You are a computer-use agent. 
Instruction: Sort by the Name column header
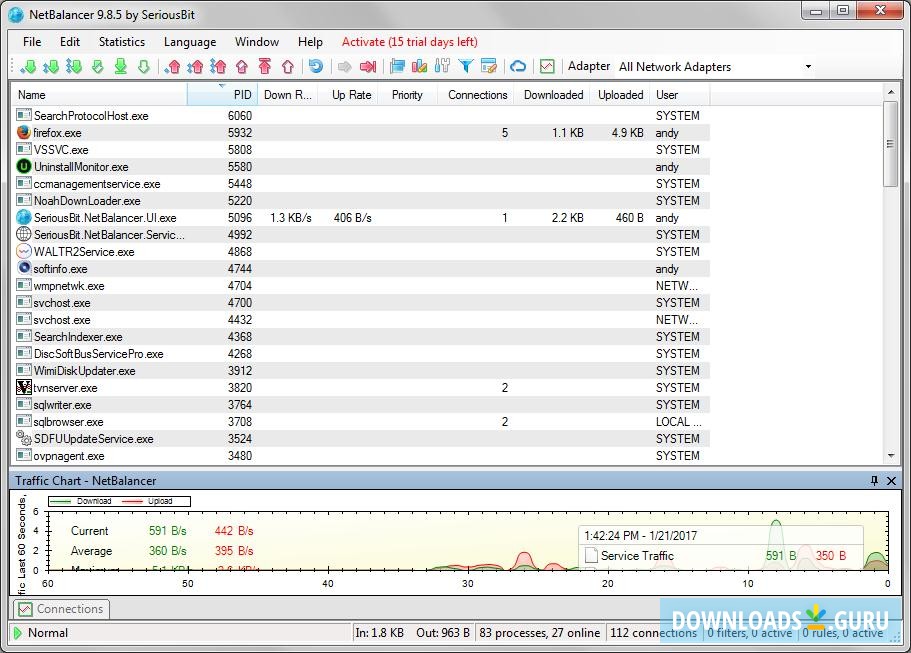[99, 95]
